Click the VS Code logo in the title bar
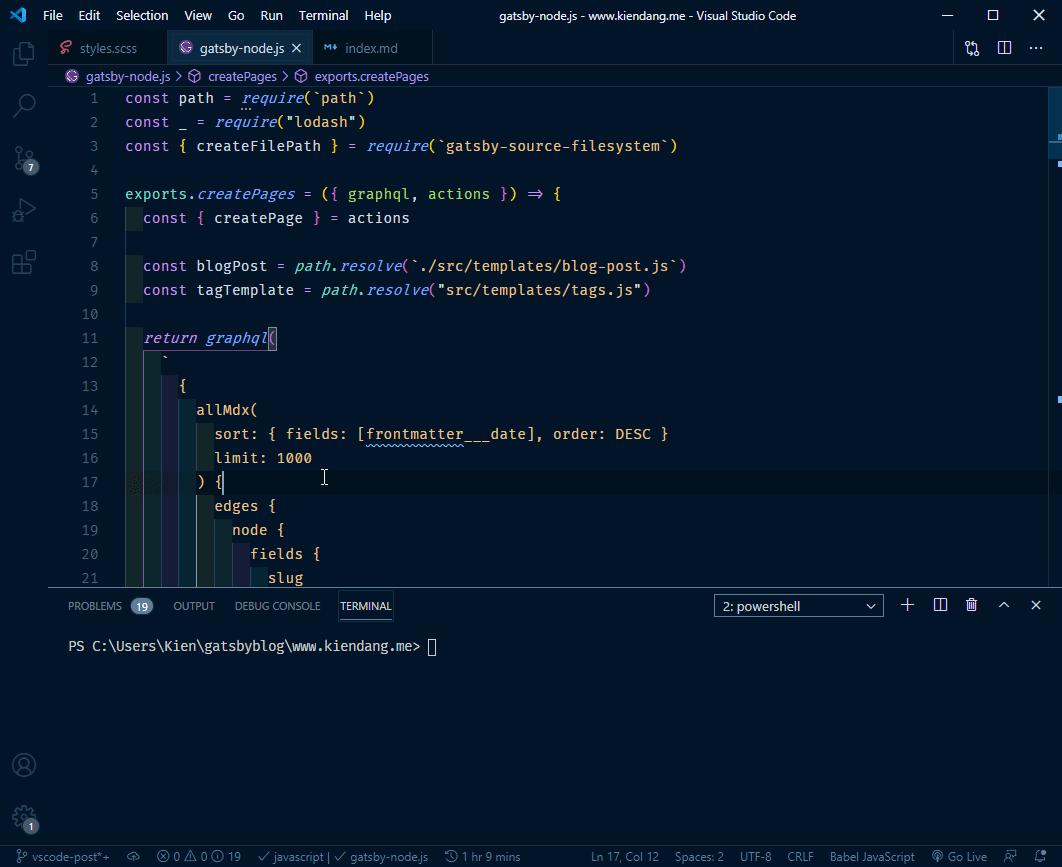Screen dimensions: 1062x867 (18, 15)
